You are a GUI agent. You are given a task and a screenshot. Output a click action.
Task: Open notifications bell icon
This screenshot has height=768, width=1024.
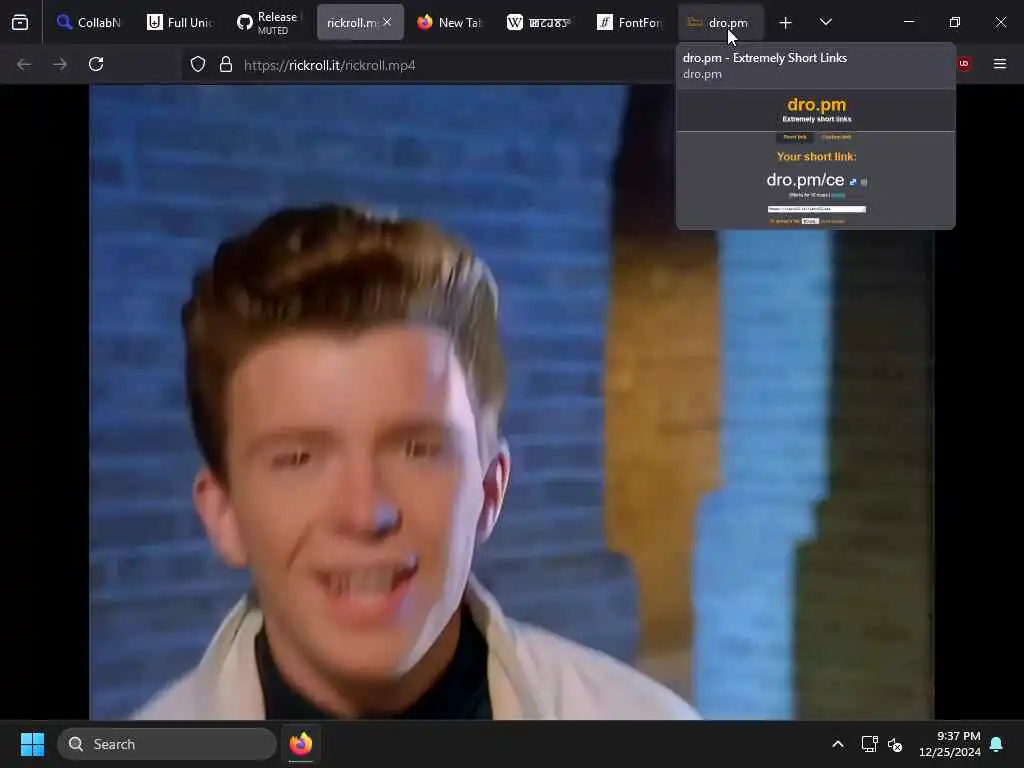pos(997,744)
